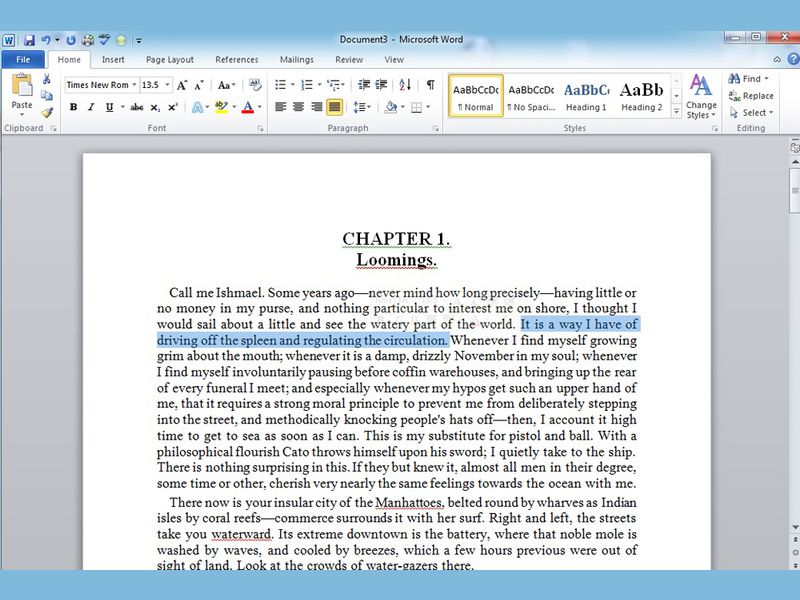Toggle the ruler view button above scrollbar
This screenshot has height=600, width=800.
[x=794, y=147]
